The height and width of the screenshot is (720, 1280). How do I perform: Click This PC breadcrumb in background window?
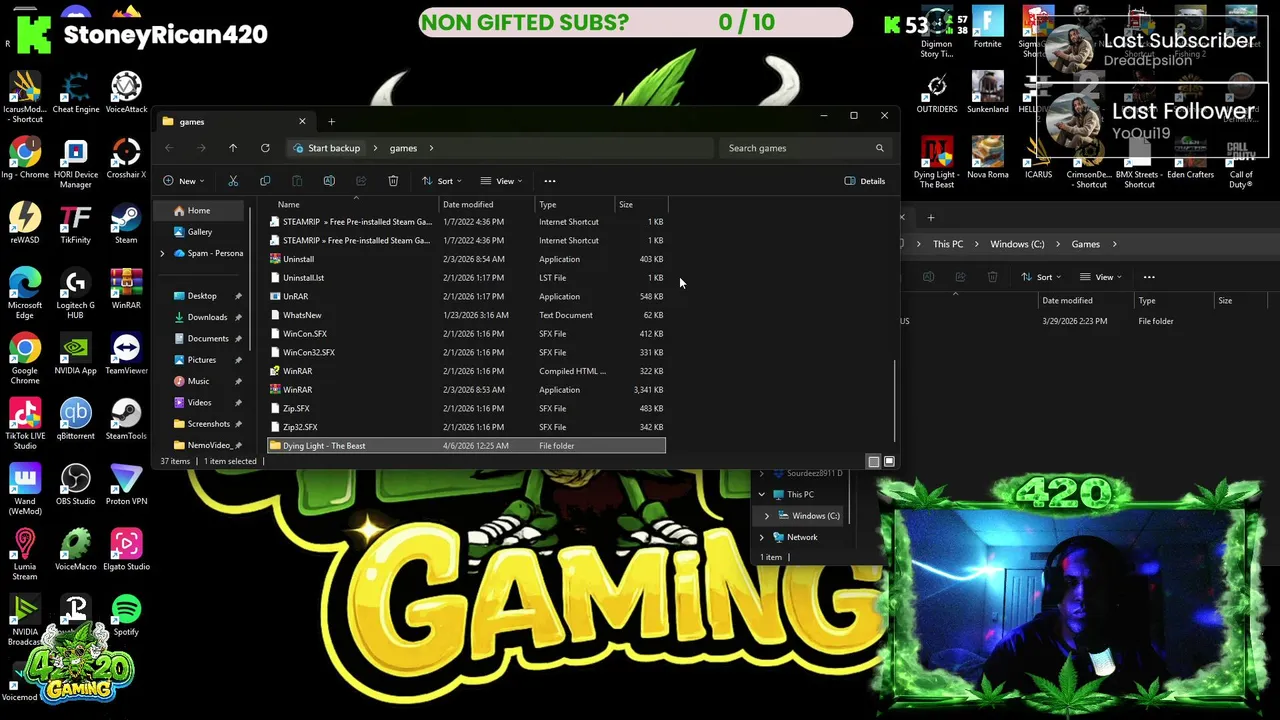click(948, 244)
